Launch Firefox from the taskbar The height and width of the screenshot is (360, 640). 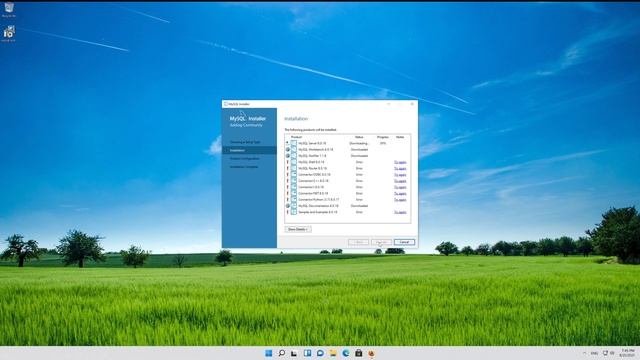coord(371,353)
